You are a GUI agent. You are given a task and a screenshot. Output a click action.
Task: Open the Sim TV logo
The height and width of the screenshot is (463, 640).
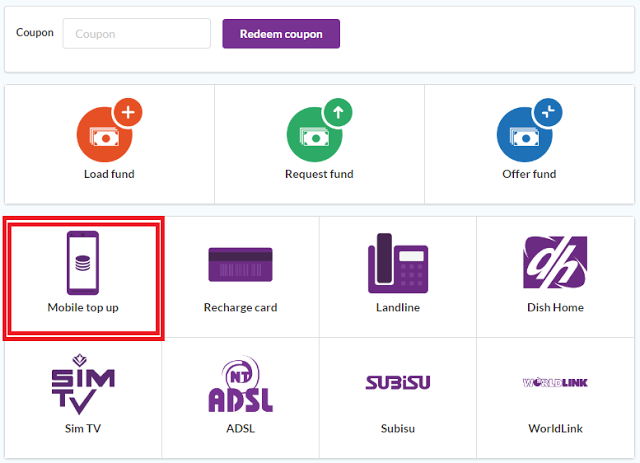click(x=82, y=385)
